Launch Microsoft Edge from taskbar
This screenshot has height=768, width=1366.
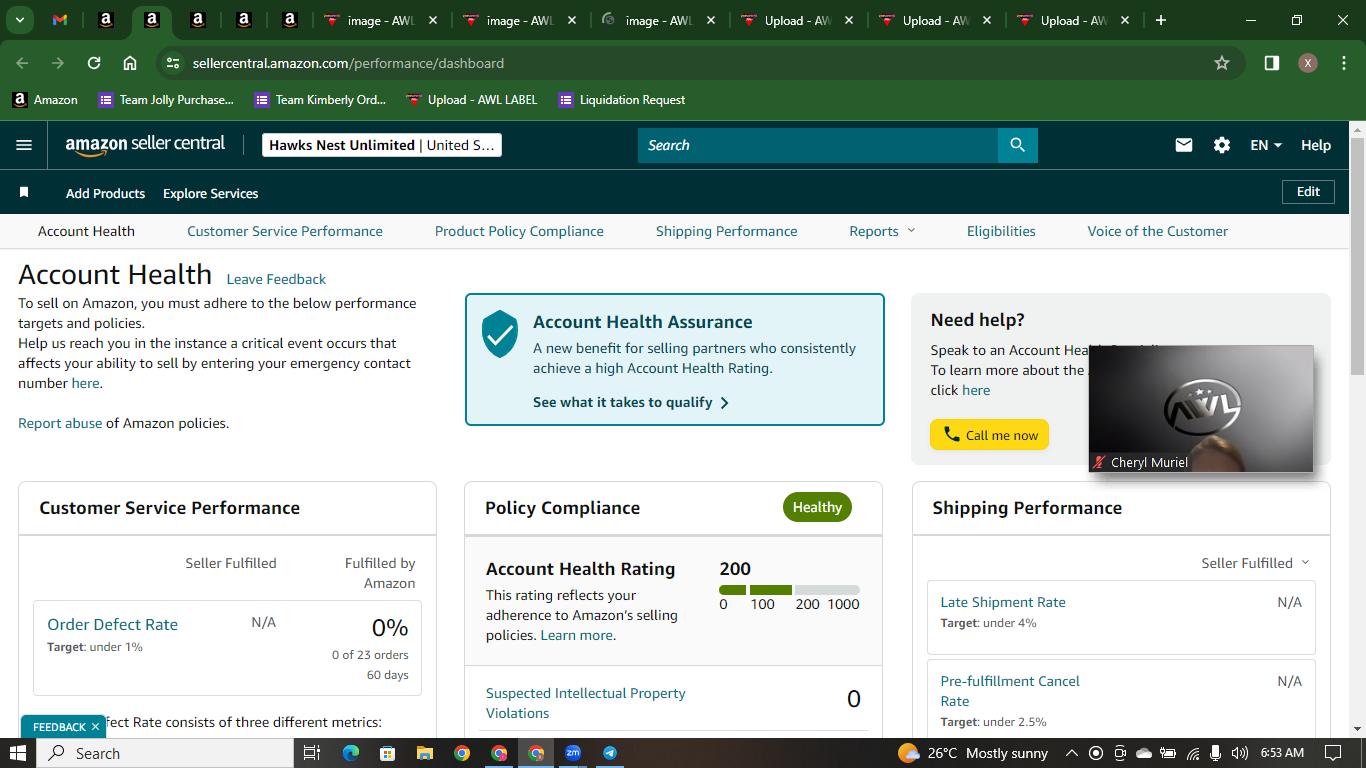[350, 753]
